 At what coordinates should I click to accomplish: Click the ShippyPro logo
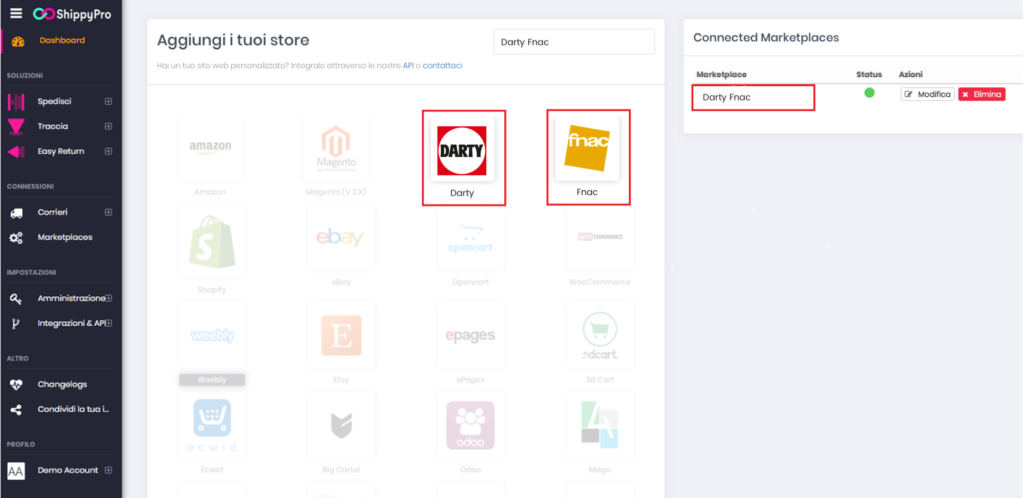coord(72,14)
